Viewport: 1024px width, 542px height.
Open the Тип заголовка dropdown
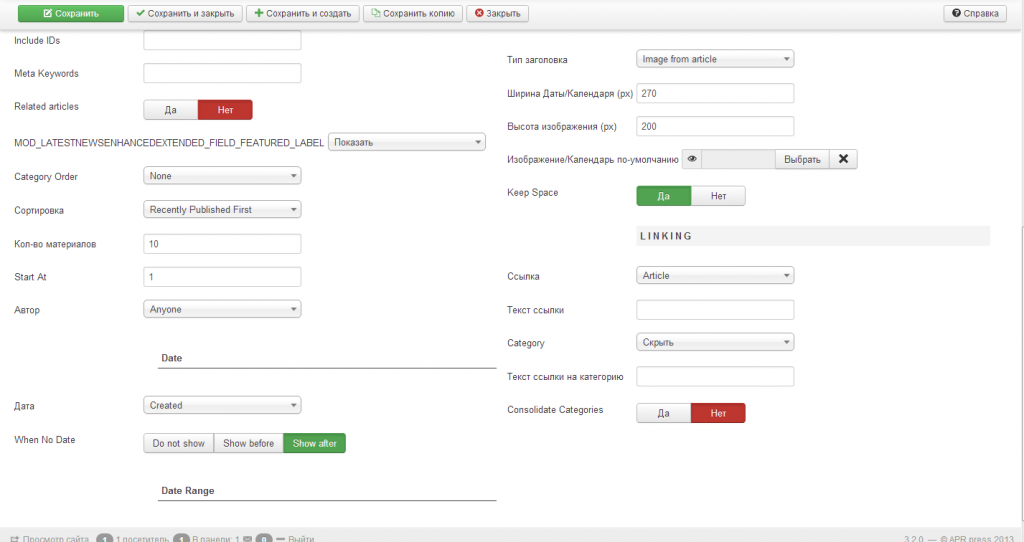(x=715, y=59)
